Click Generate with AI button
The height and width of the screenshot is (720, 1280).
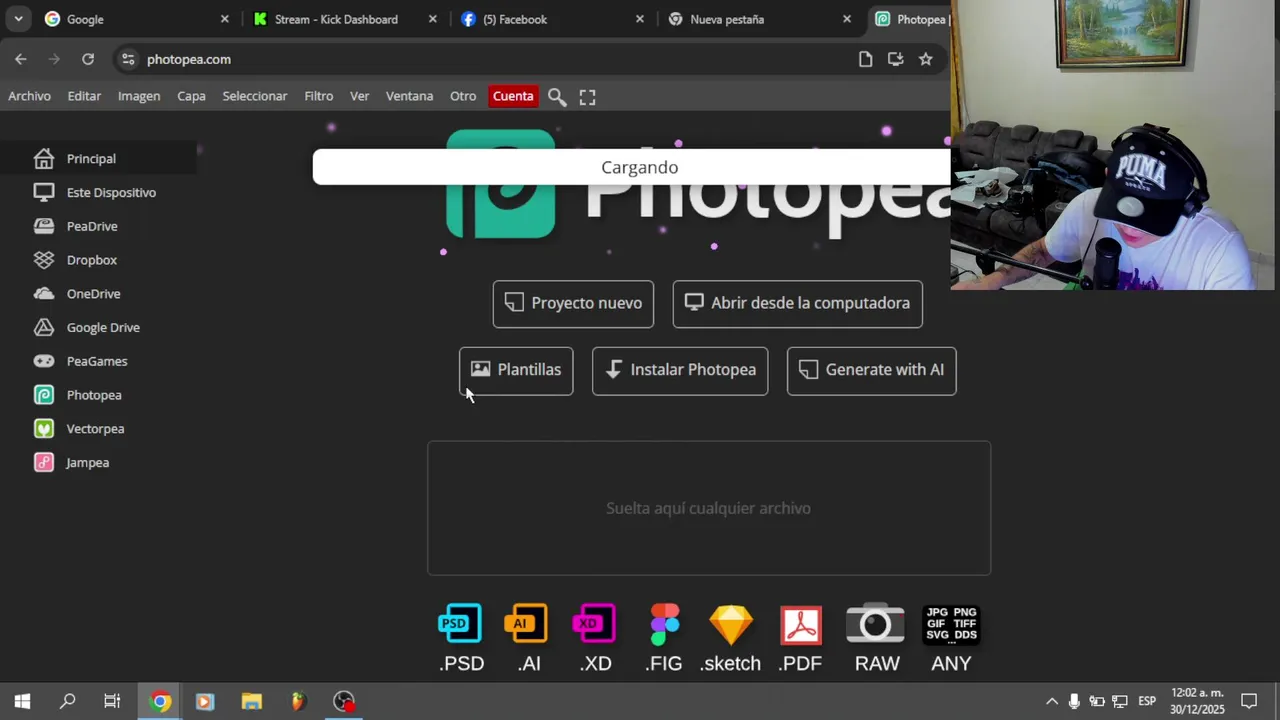coord(872,371)
